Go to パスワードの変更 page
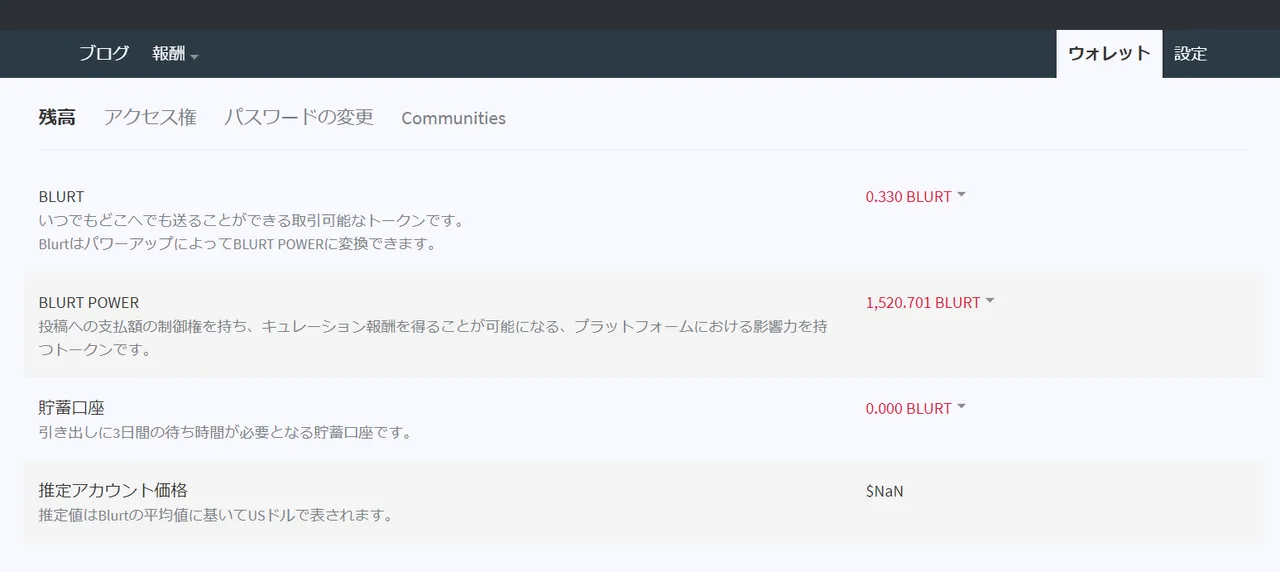The height and width of the screenshot is (572, 1280). coord(299,117)
